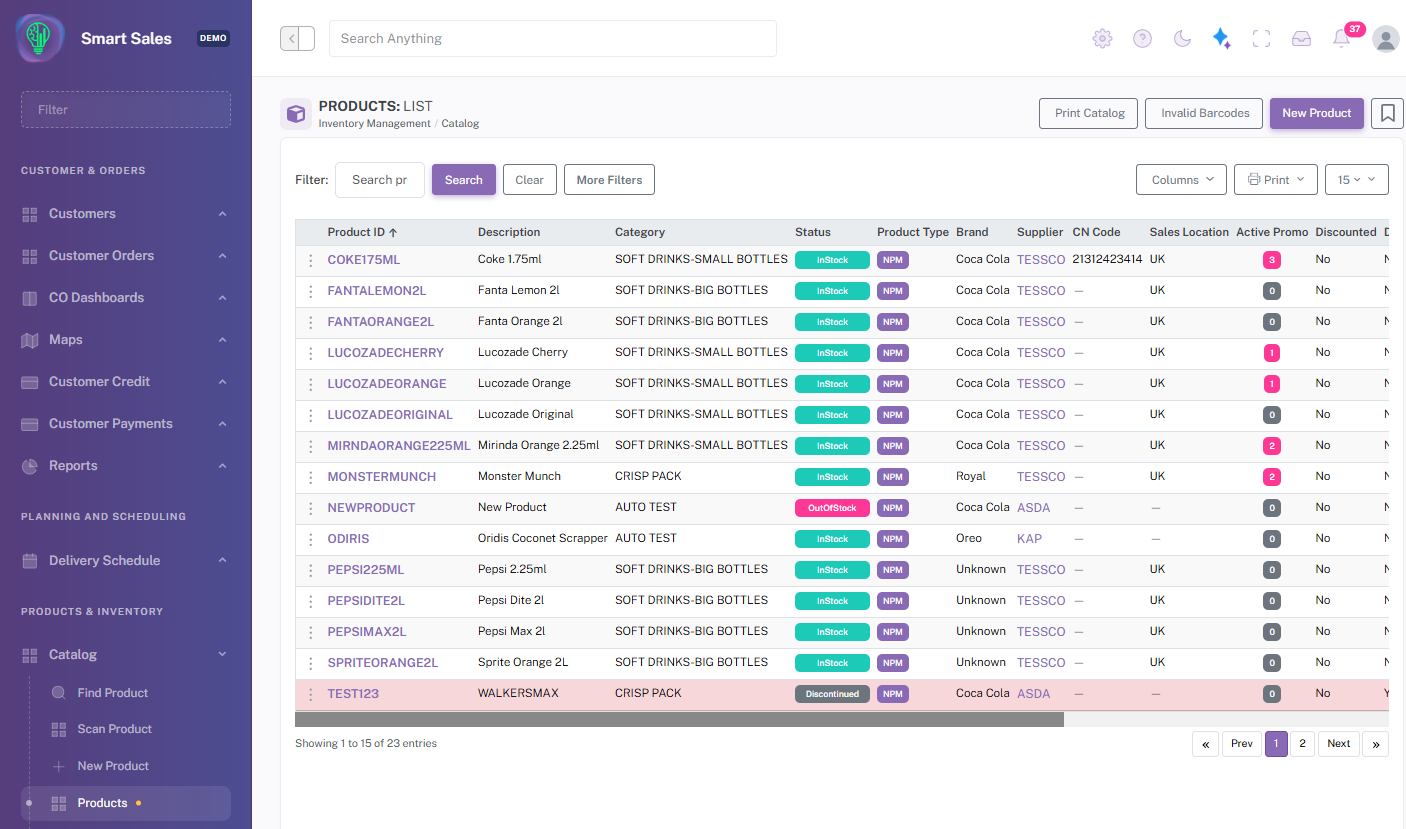
Task: Open the page size 15 dropdown
Action: click(1357, 180)
